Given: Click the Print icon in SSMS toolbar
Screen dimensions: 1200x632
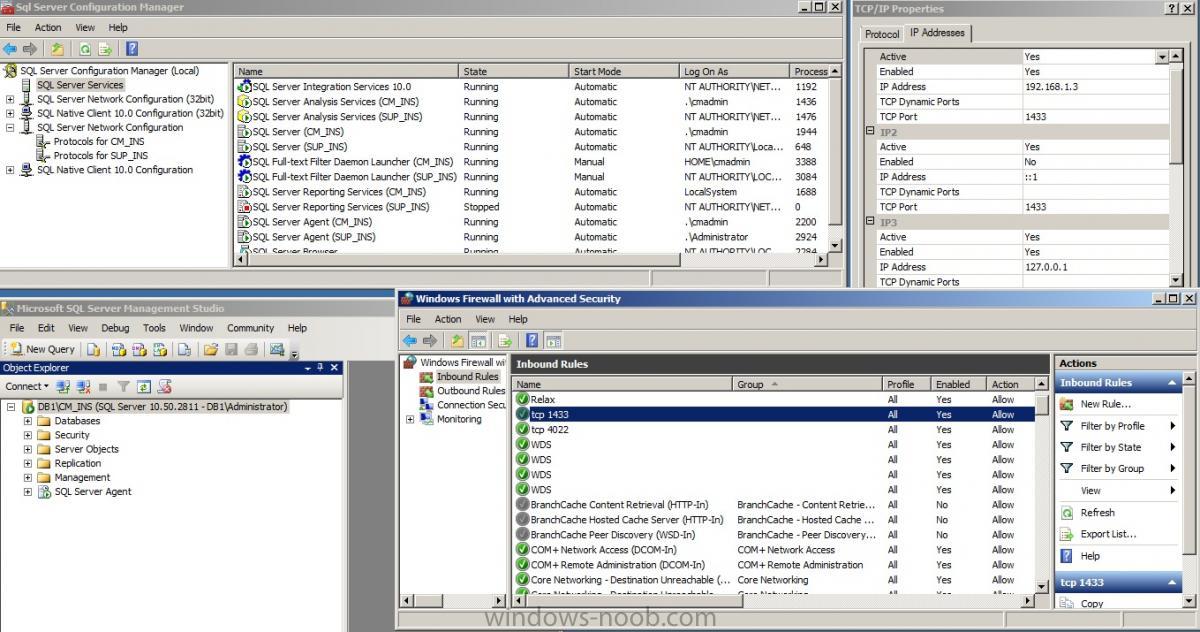Looking at the screenshot, I should click(251, 349).
